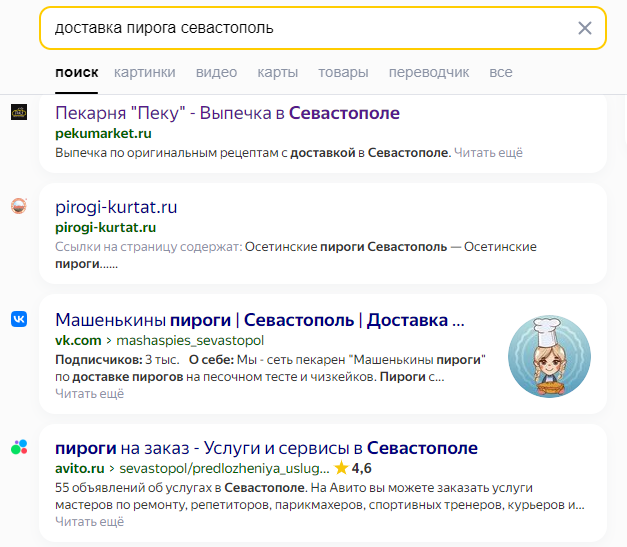Open the Пекарня "Пеку" result title
Viewport: 627px width, 547px height.
tap(228, 113)
